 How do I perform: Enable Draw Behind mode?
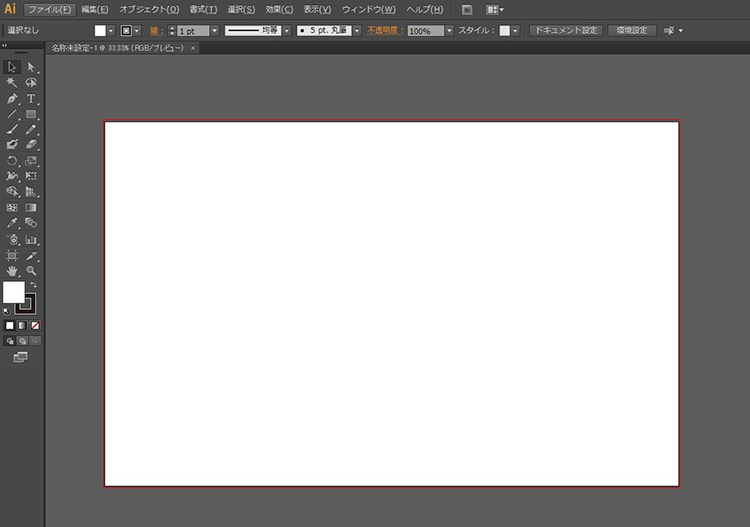(22, 341)
